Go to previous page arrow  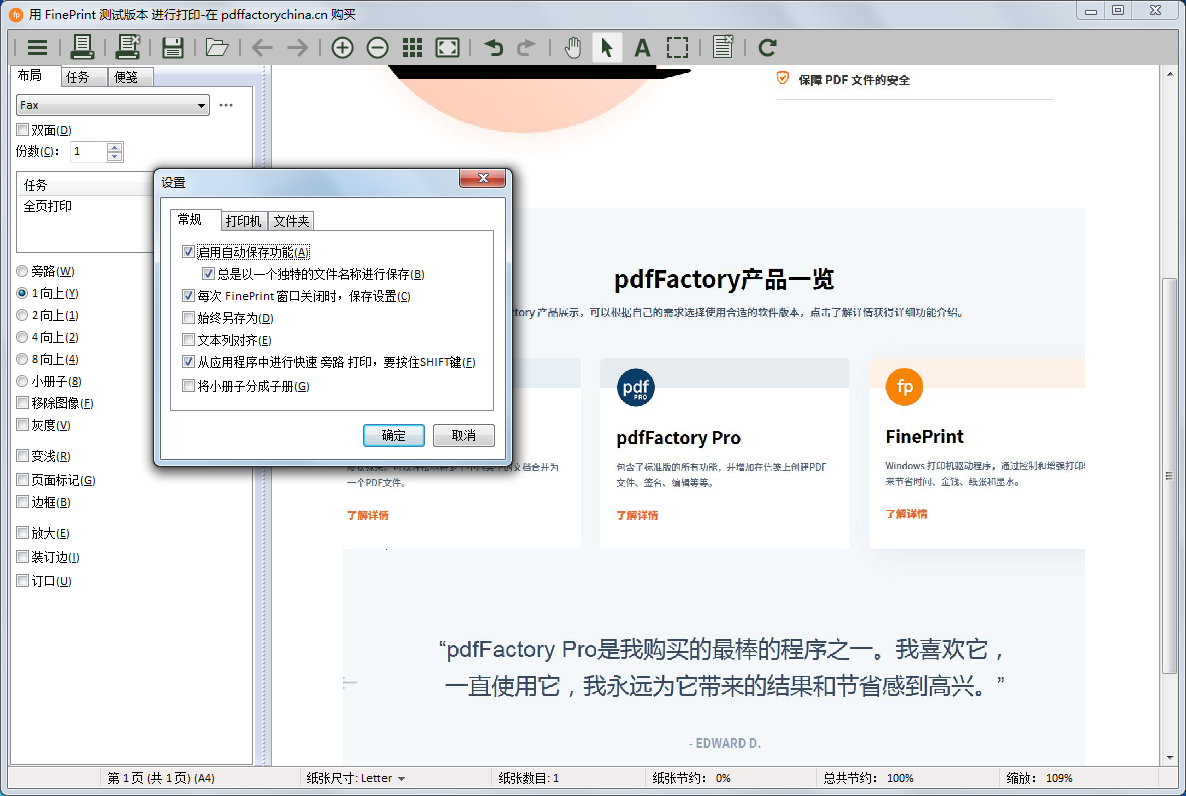click(262, 48)
